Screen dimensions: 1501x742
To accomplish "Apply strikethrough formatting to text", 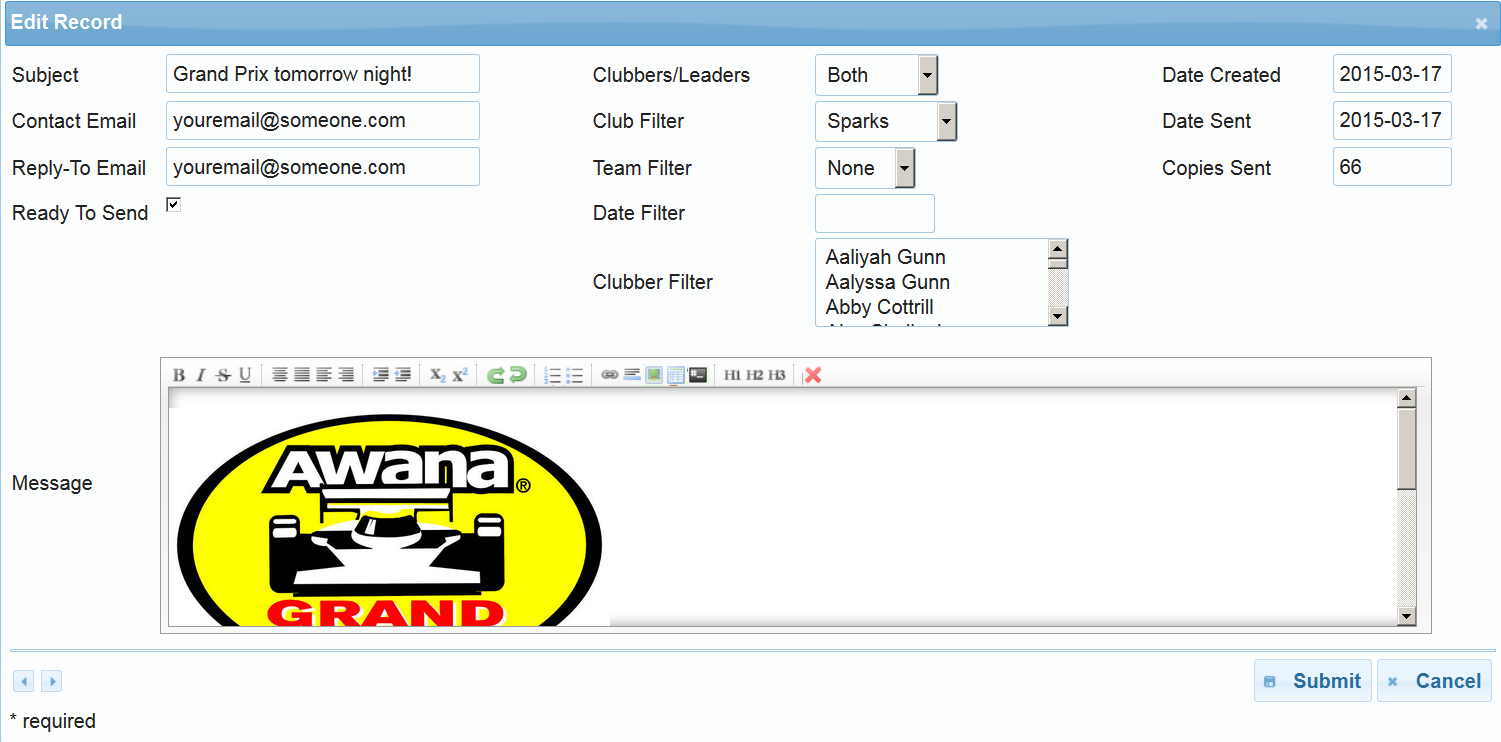I will point(223,375).
